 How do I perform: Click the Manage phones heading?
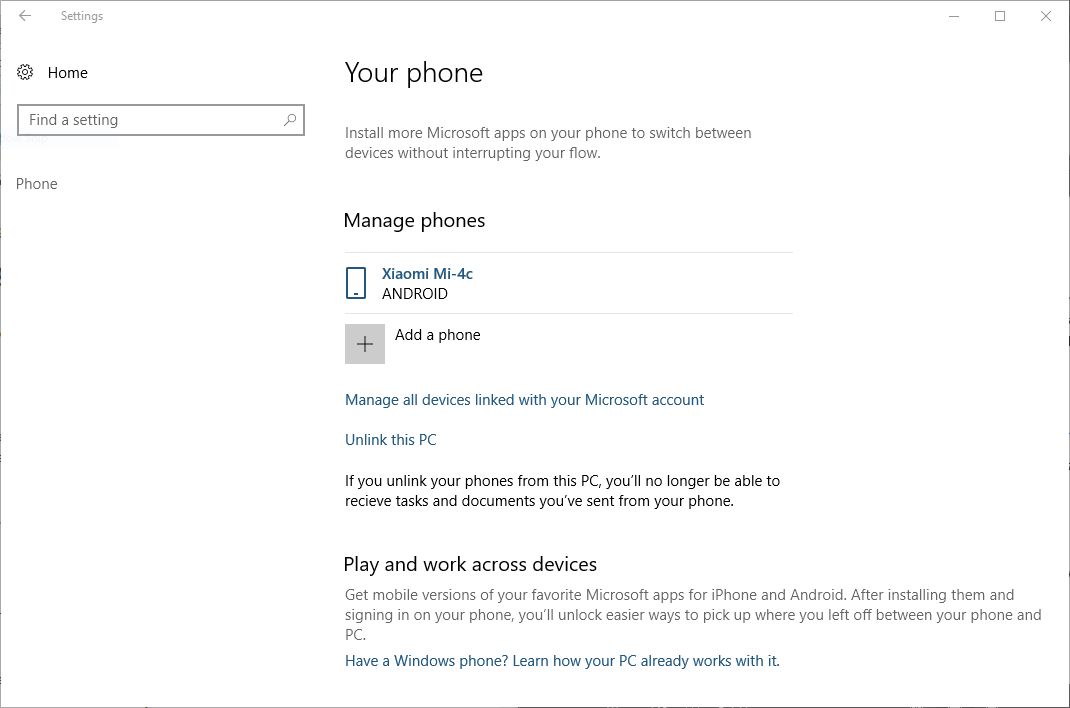coord(414,220)
